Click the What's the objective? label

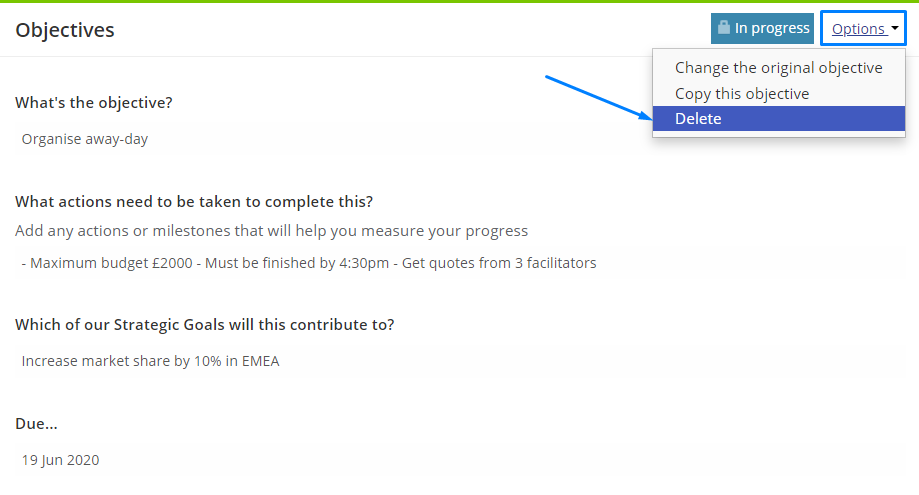tap(94, 103)
